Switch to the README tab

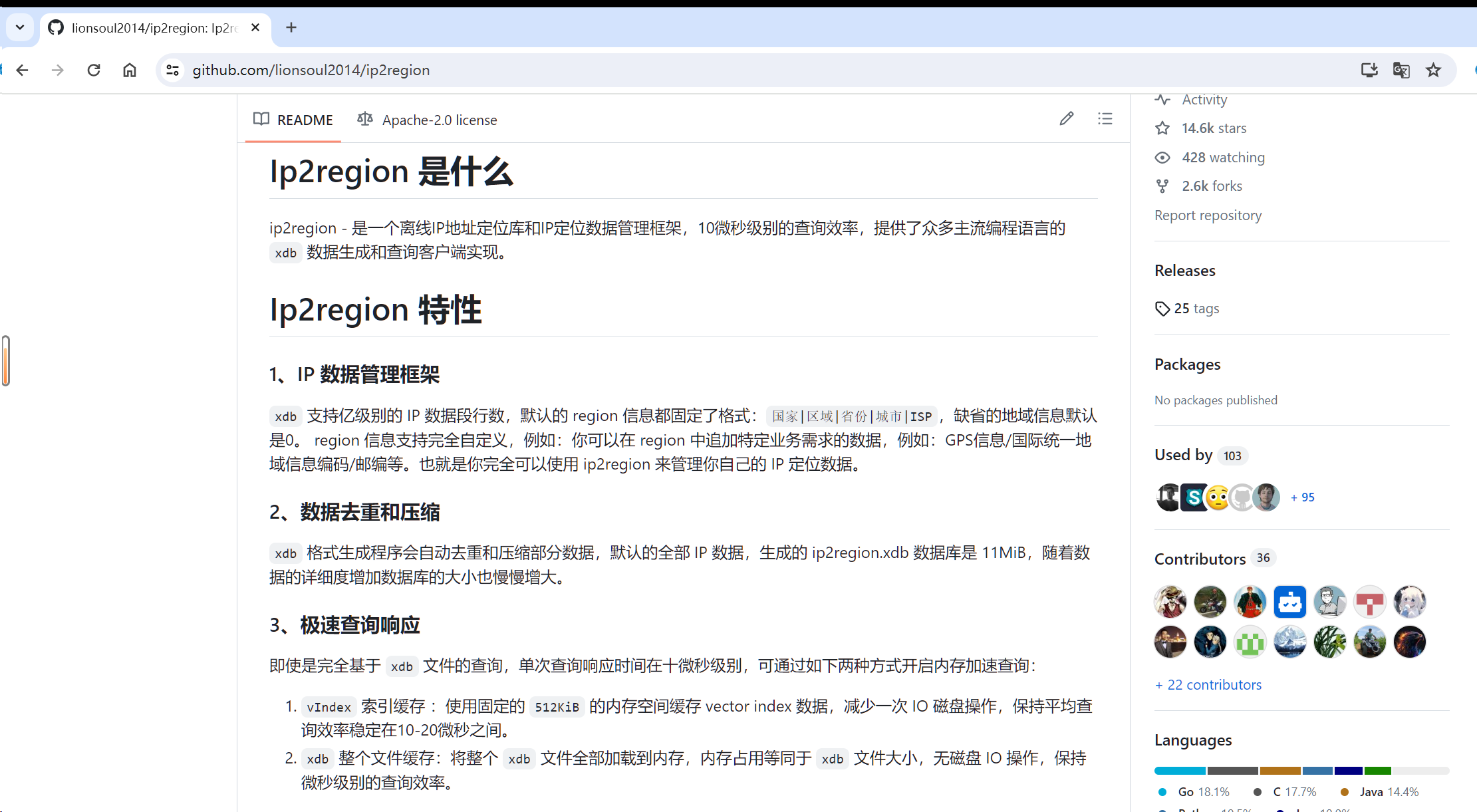pyautogui.click(x=293, y=120)
